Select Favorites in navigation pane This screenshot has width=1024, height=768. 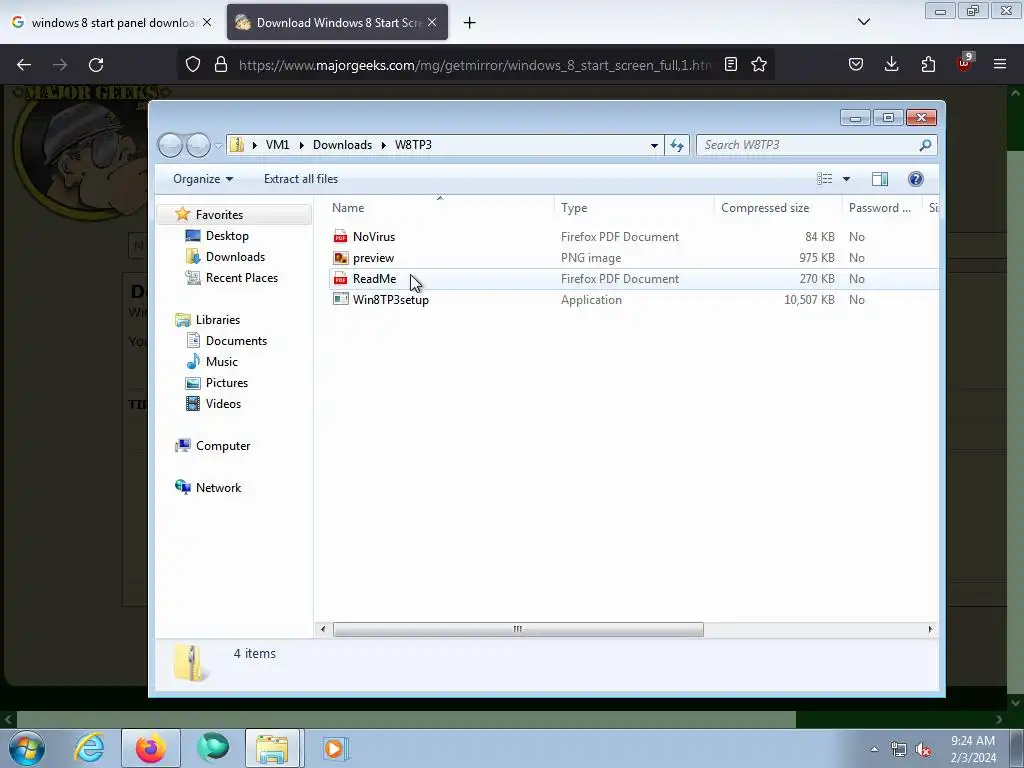point(219,215)
